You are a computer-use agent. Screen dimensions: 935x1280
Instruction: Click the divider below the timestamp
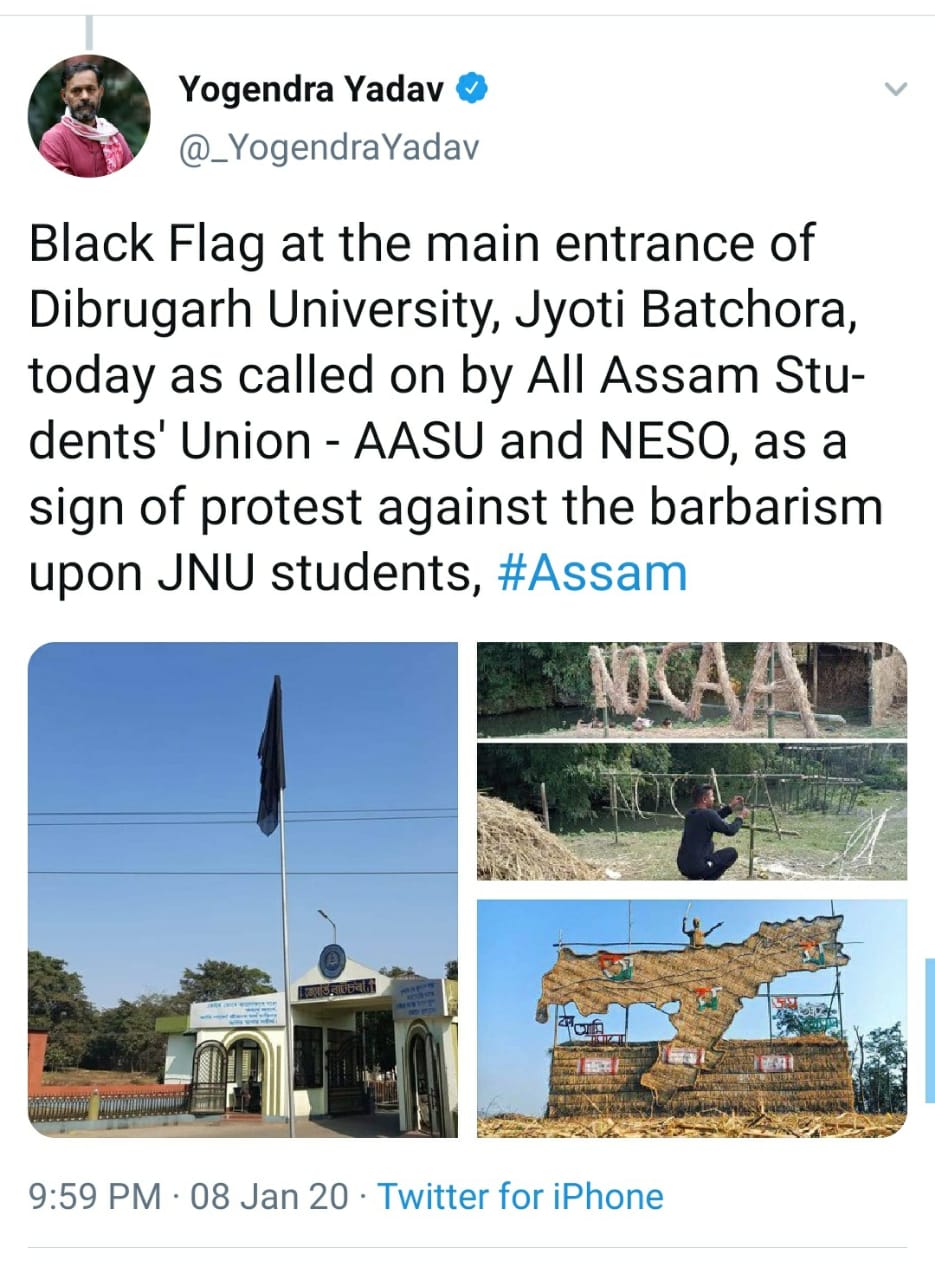467,1246
